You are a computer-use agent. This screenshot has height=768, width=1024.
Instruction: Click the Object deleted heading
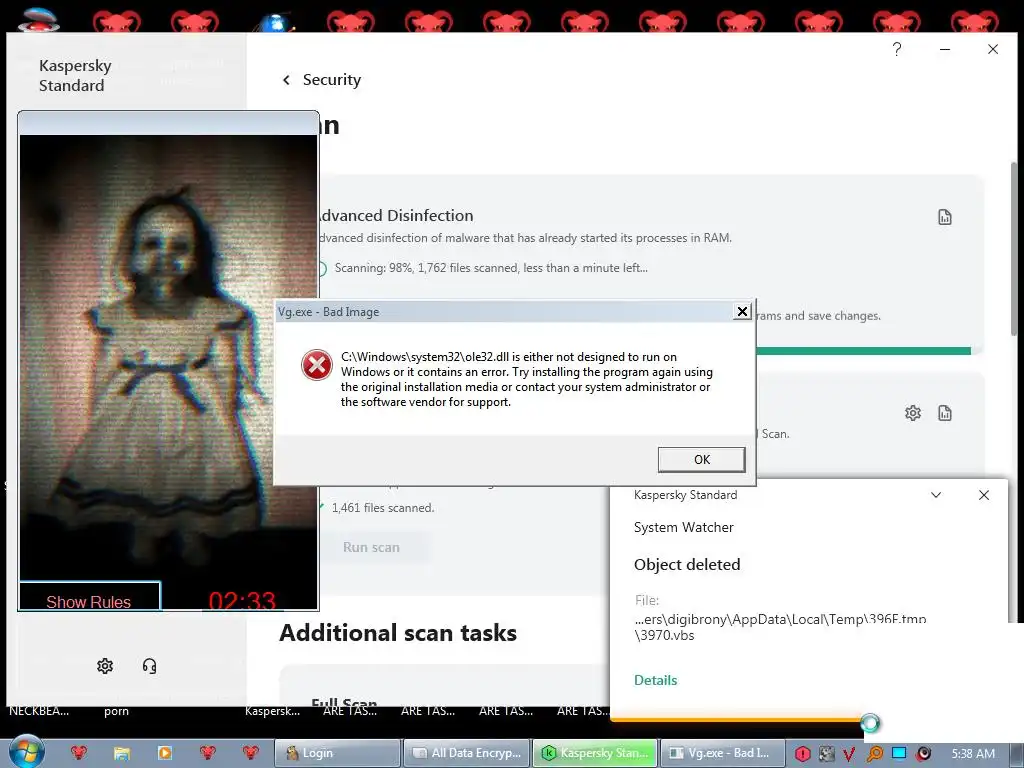coord(687,564)
